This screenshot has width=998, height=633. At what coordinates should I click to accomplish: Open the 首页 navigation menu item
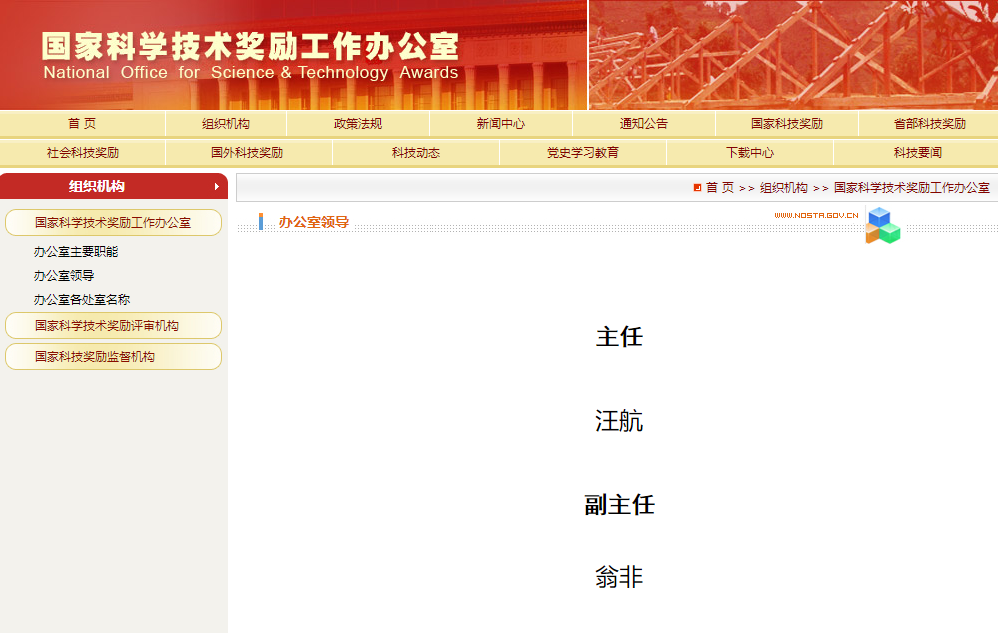click(82, 124)
